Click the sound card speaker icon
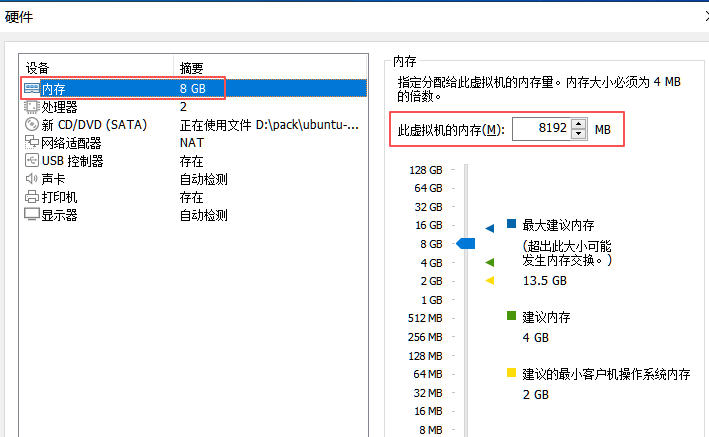Image resolution: width=709 pixels, height=437 pixels. (x=31, y=179)
